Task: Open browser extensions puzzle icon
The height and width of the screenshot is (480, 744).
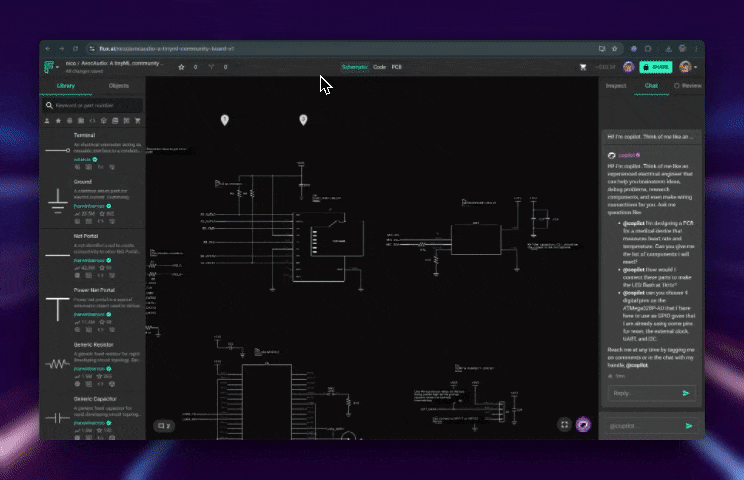Action: (648, 49)
